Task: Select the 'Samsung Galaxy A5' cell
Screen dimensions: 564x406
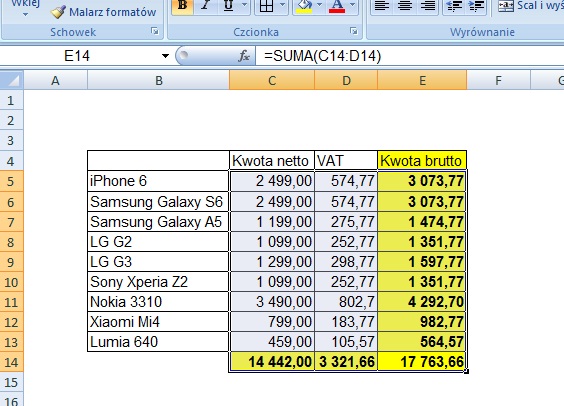Action: [x=158, y=222]
